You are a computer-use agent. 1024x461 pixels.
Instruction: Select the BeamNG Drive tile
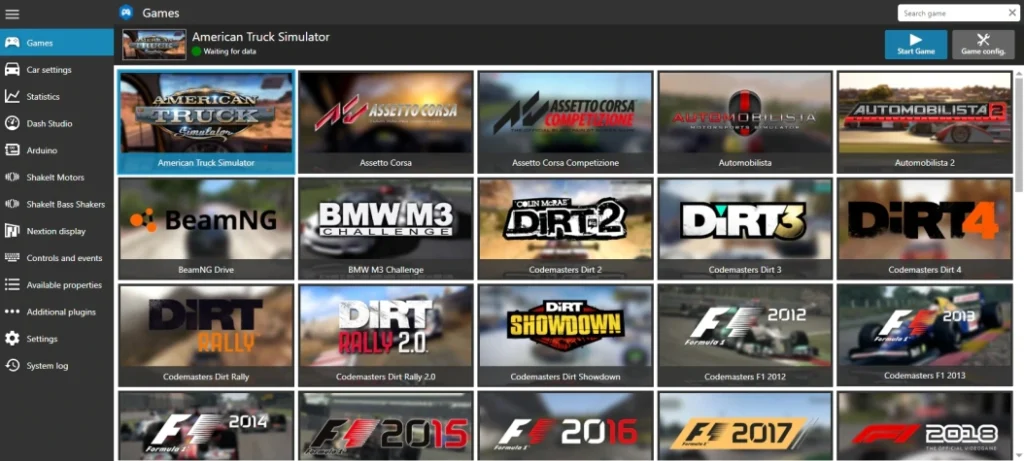click(206, 229)
